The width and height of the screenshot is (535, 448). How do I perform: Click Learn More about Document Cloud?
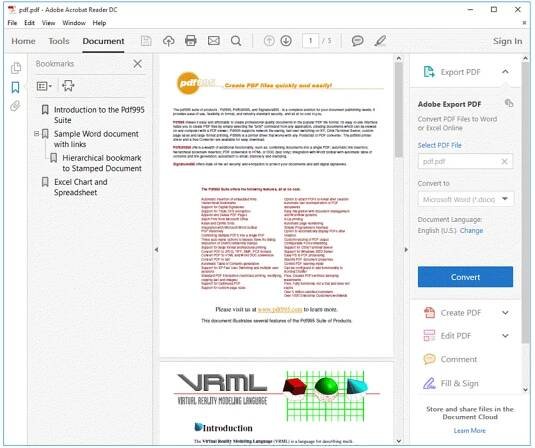pos(469,431)
